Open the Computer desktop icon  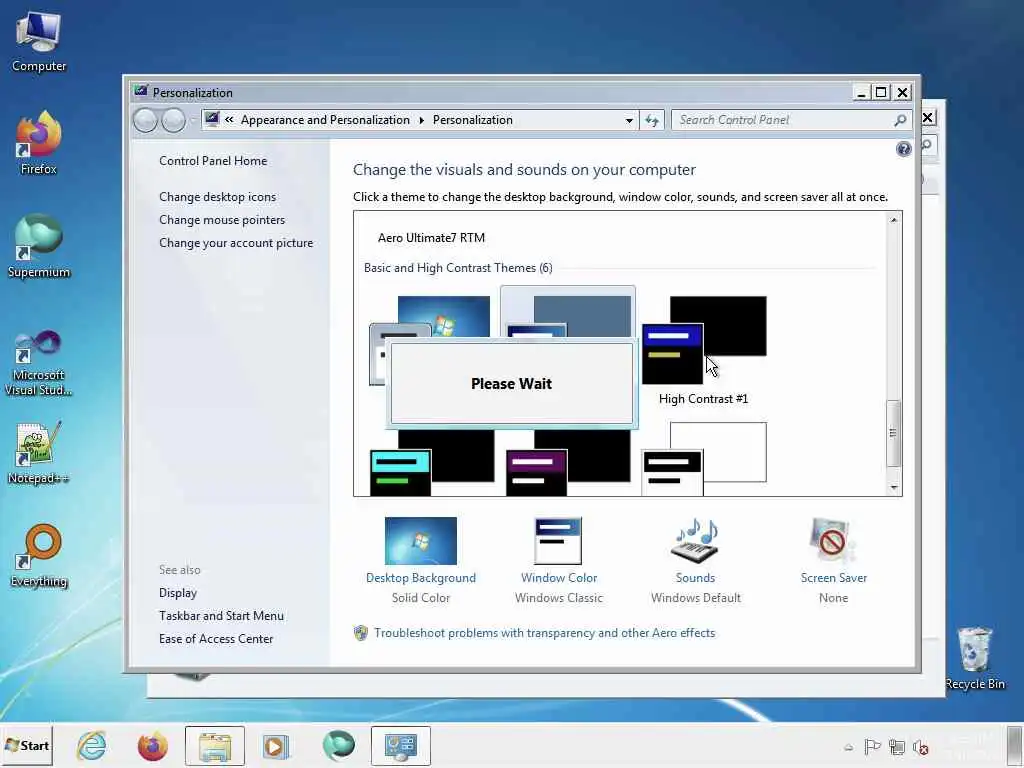[39, 42]
